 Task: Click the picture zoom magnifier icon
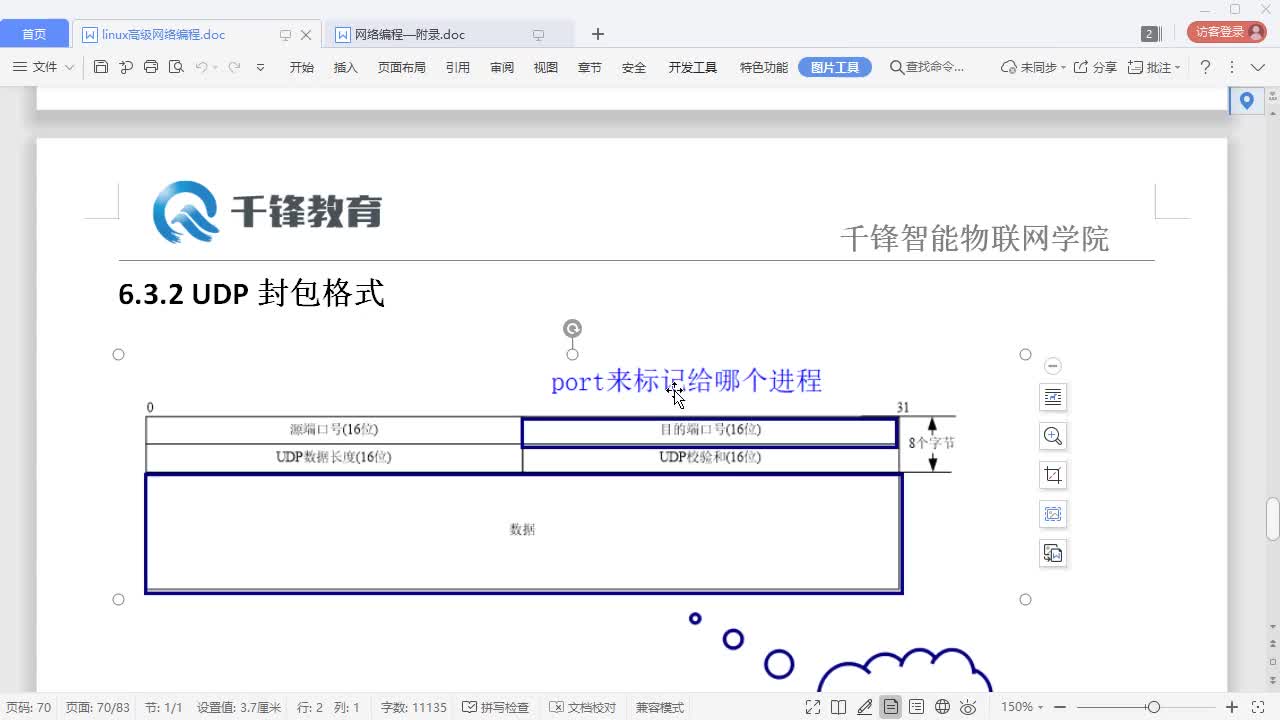click(1053, 436)
